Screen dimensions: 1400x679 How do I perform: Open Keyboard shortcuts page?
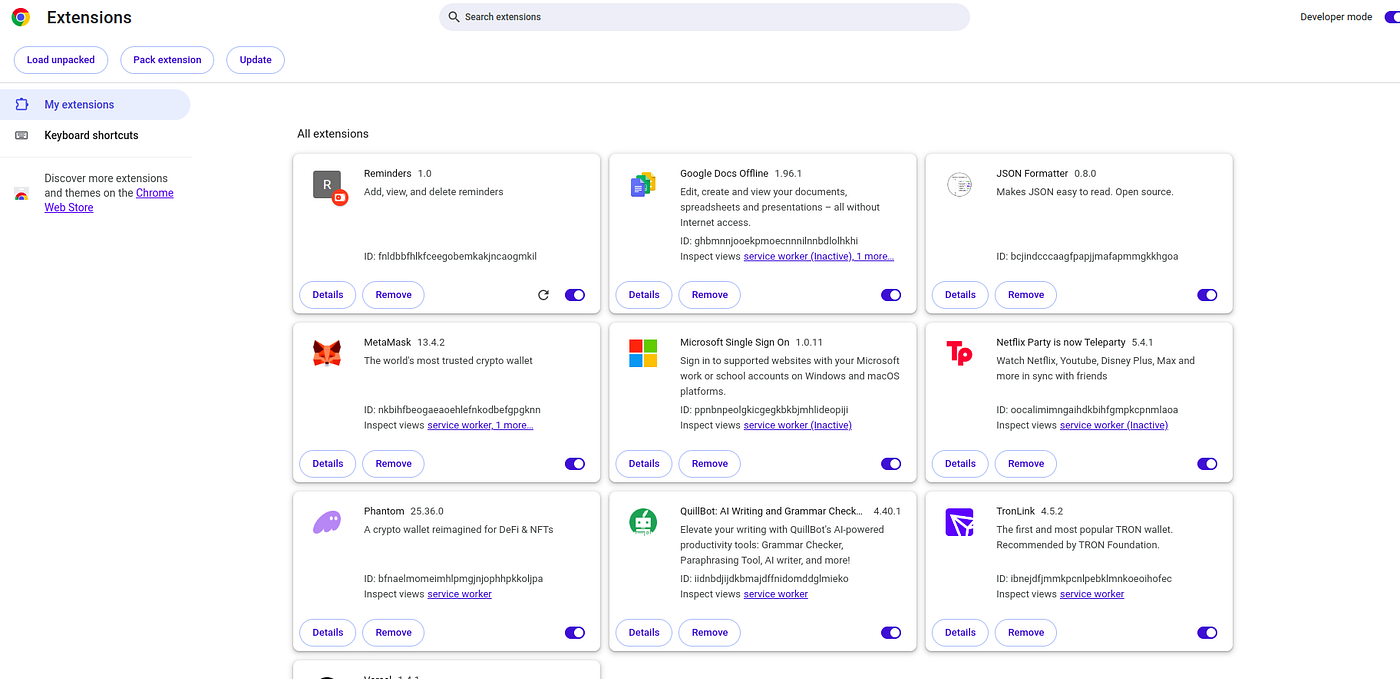[95, 135]
